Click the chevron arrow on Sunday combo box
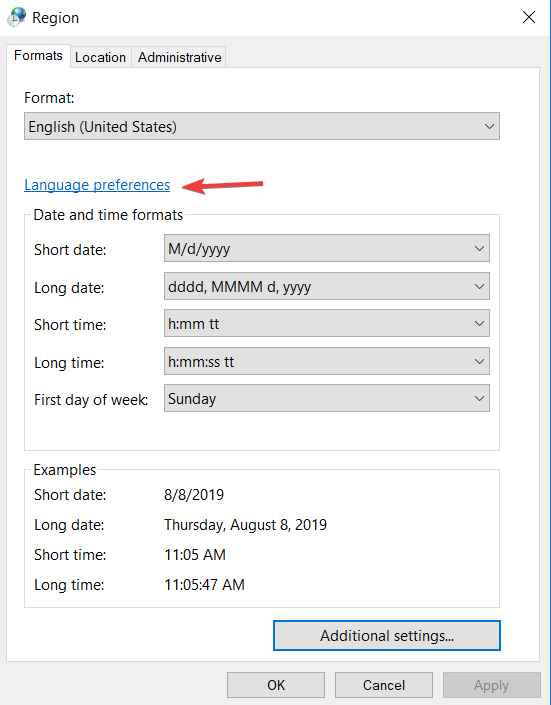This screenshot has width=551, height=705. 479,398
